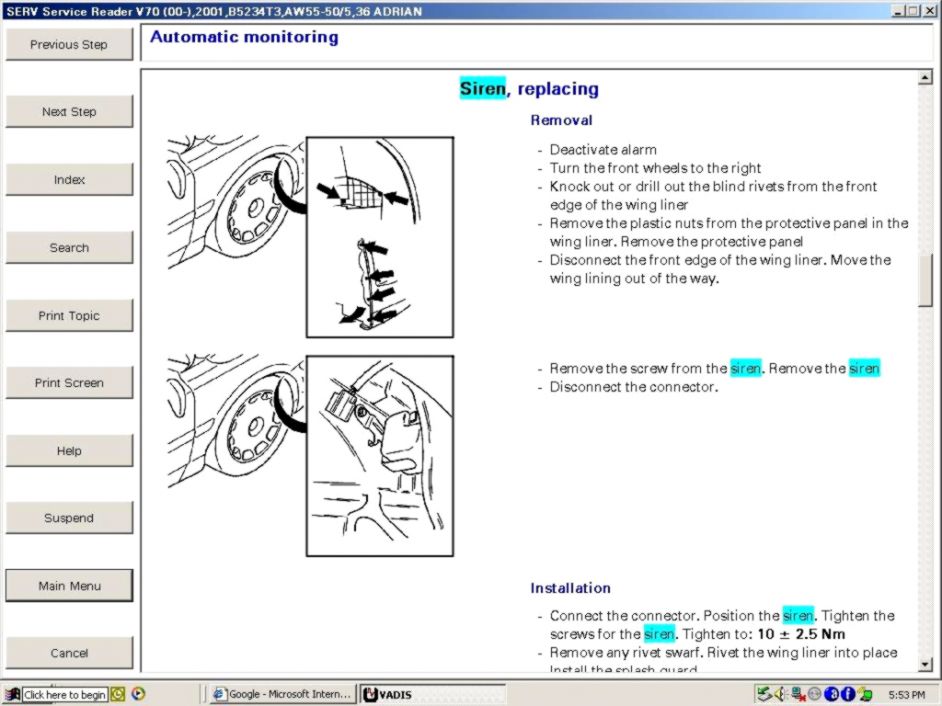942x706 pixels.
Task: Click the green messenger tray icon
Action: 865,695
